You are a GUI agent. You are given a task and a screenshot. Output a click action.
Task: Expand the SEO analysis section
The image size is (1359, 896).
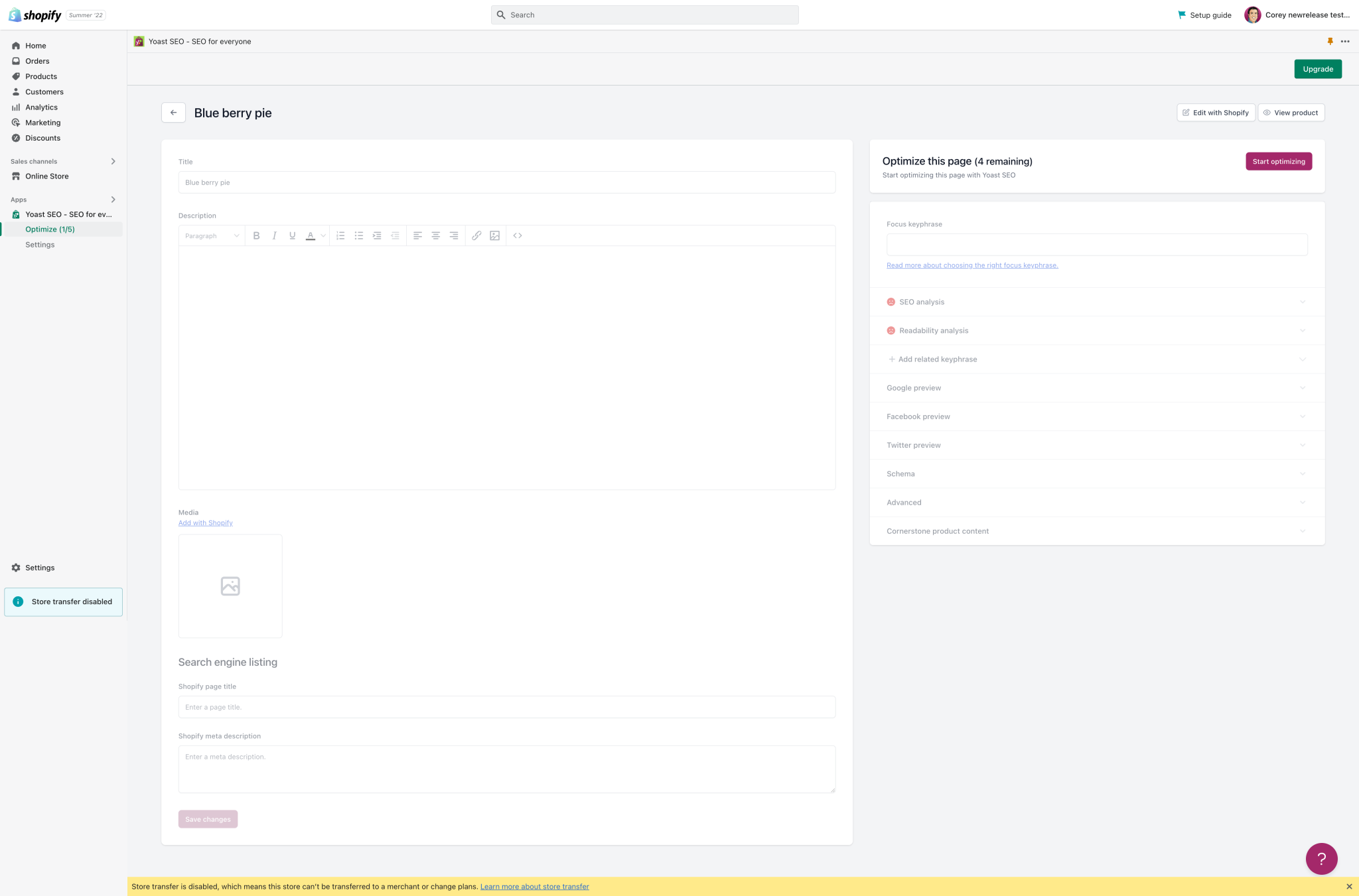pos(1097,302)
